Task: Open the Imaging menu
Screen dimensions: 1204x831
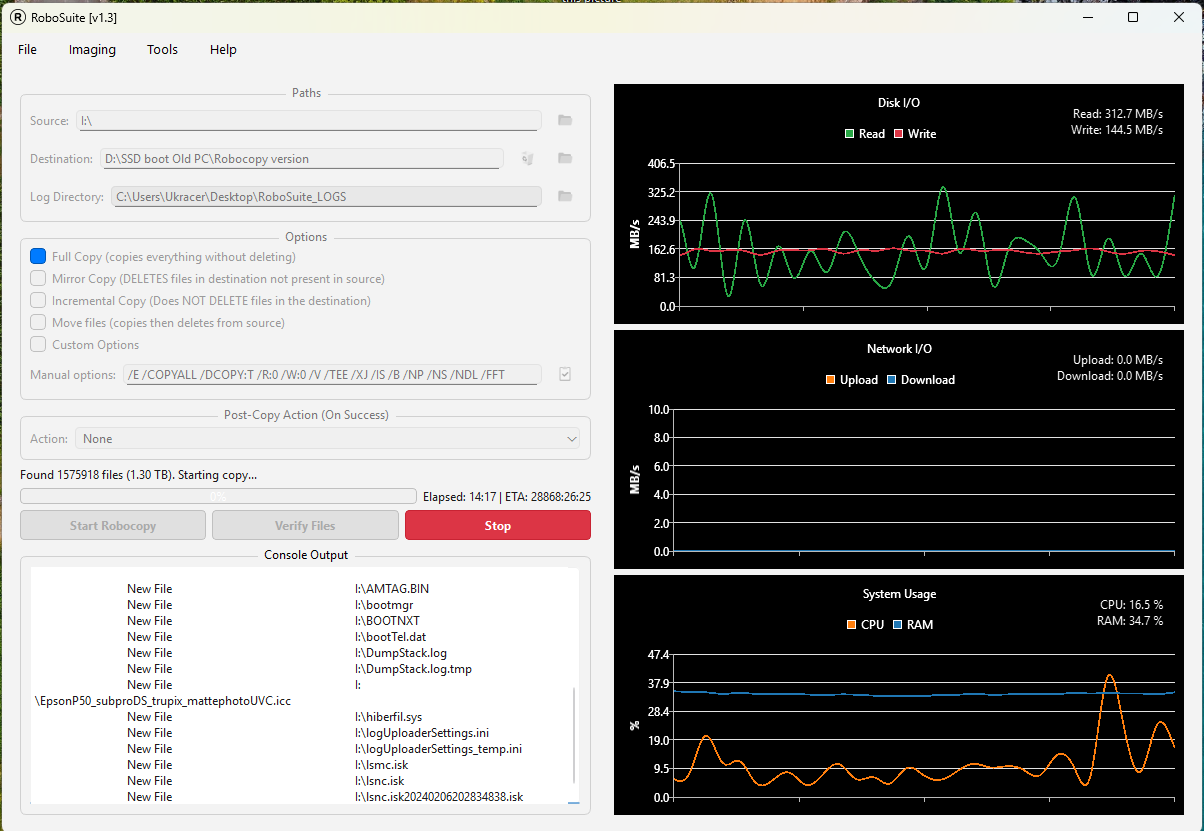Action: (x=92, y=50)
